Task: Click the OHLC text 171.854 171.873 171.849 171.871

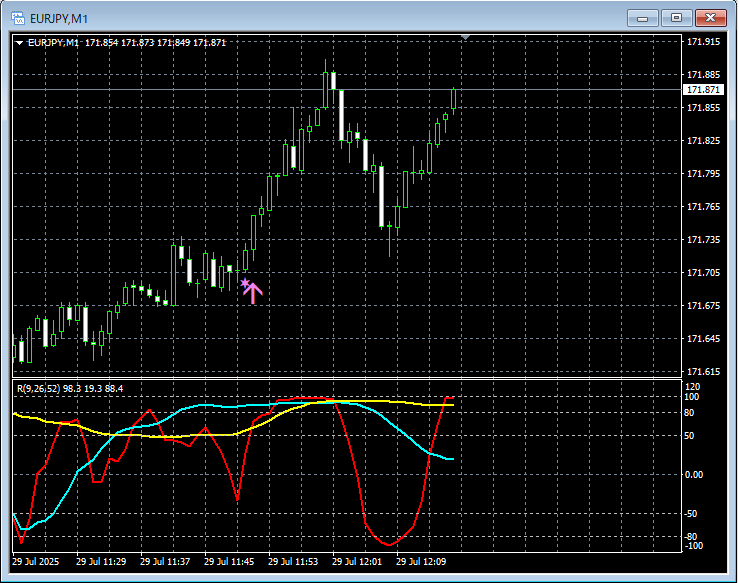Action: [x=156, y=43]
